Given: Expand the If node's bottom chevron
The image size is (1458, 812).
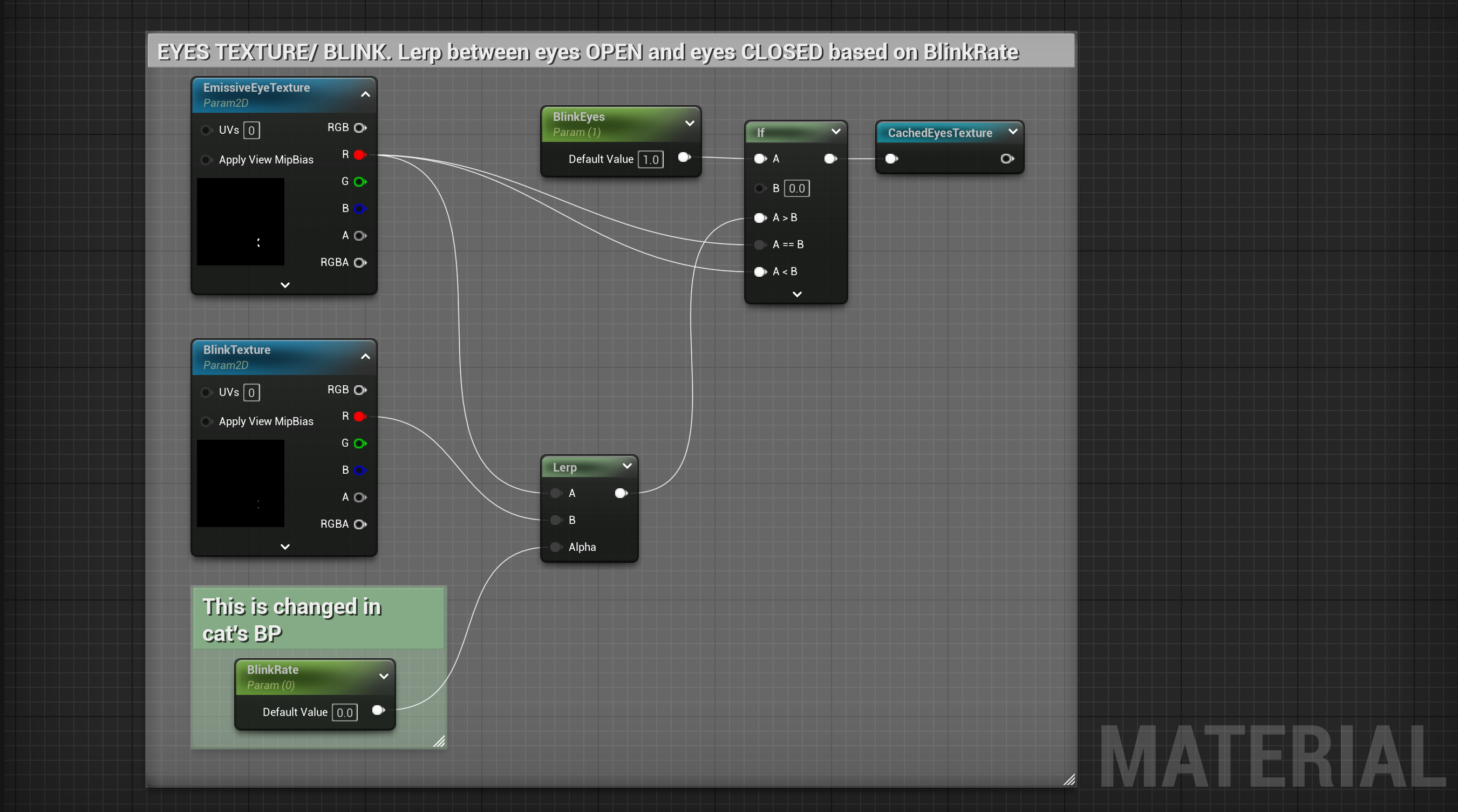Looking at the screenshot, I should (797, 294).
